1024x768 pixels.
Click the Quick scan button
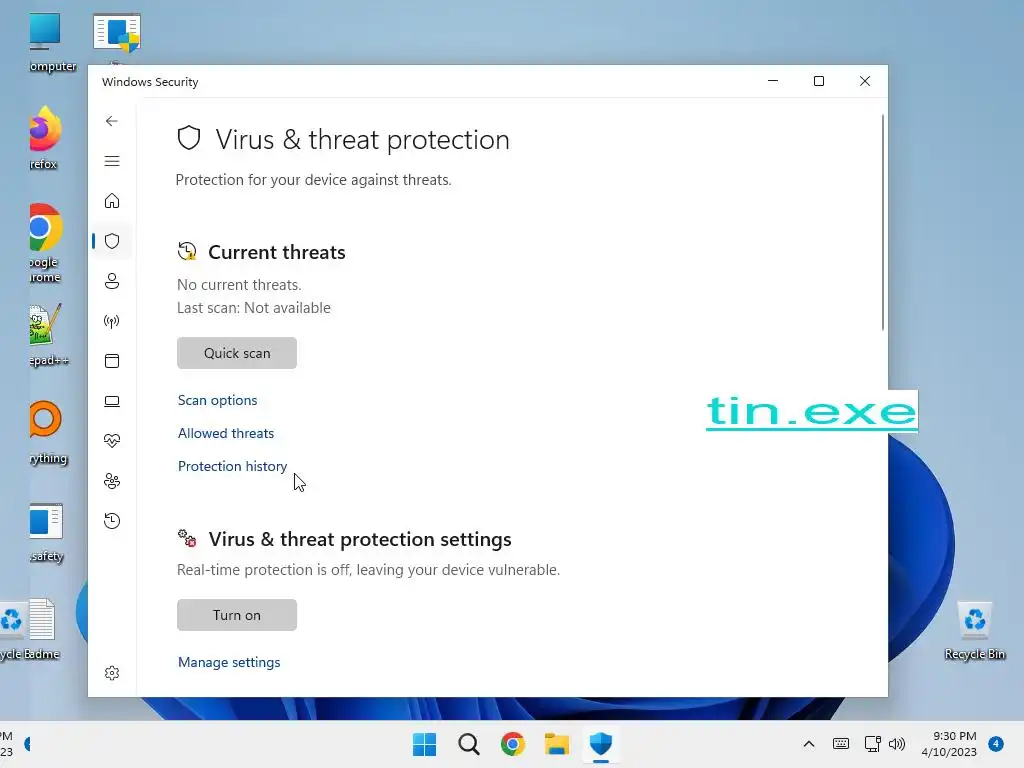pyautogui.click(x=236, y=353)
